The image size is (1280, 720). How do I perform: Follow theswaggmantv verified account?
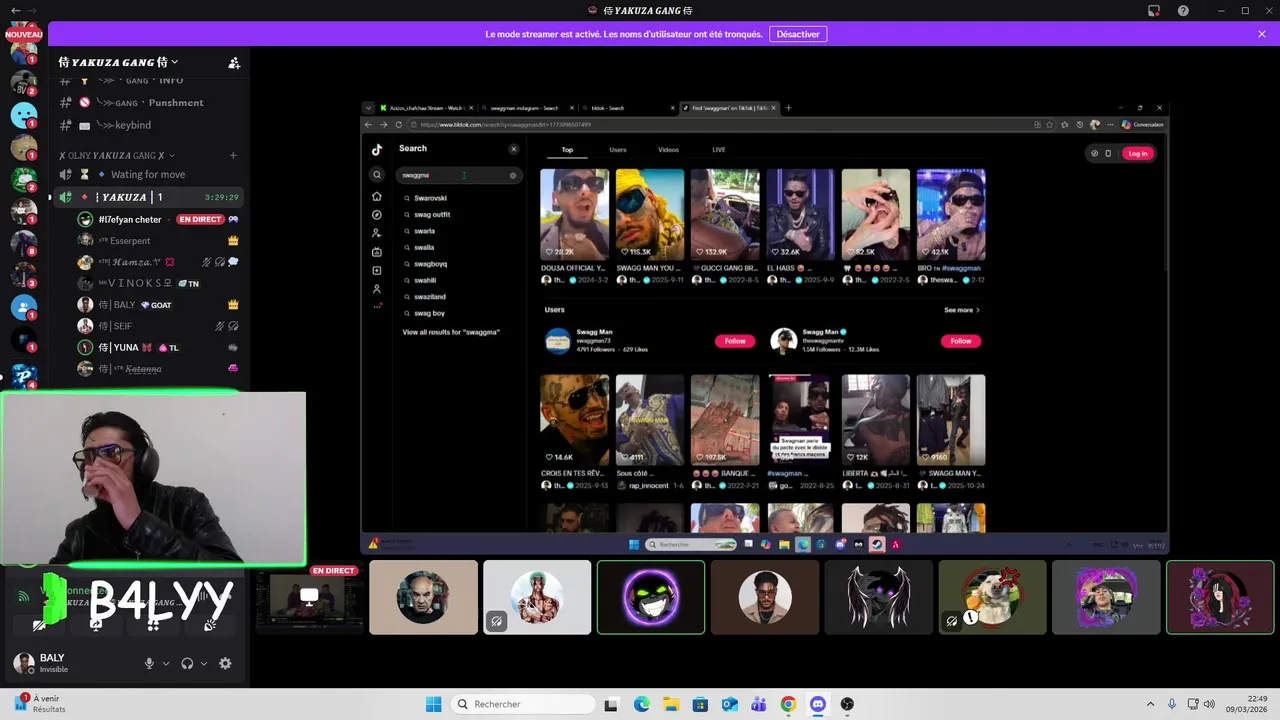[x=961, y=341]
